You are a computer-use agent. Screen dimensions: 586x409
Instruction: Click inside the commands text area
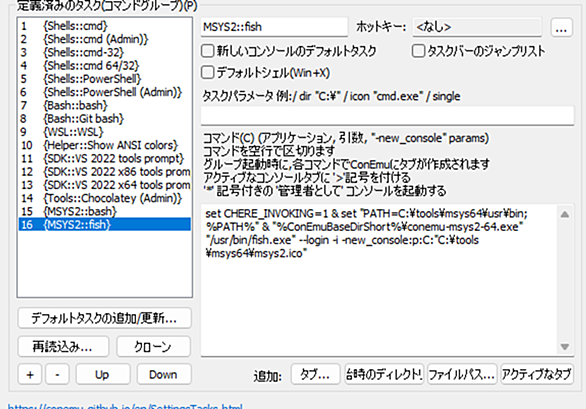[379, 280]
